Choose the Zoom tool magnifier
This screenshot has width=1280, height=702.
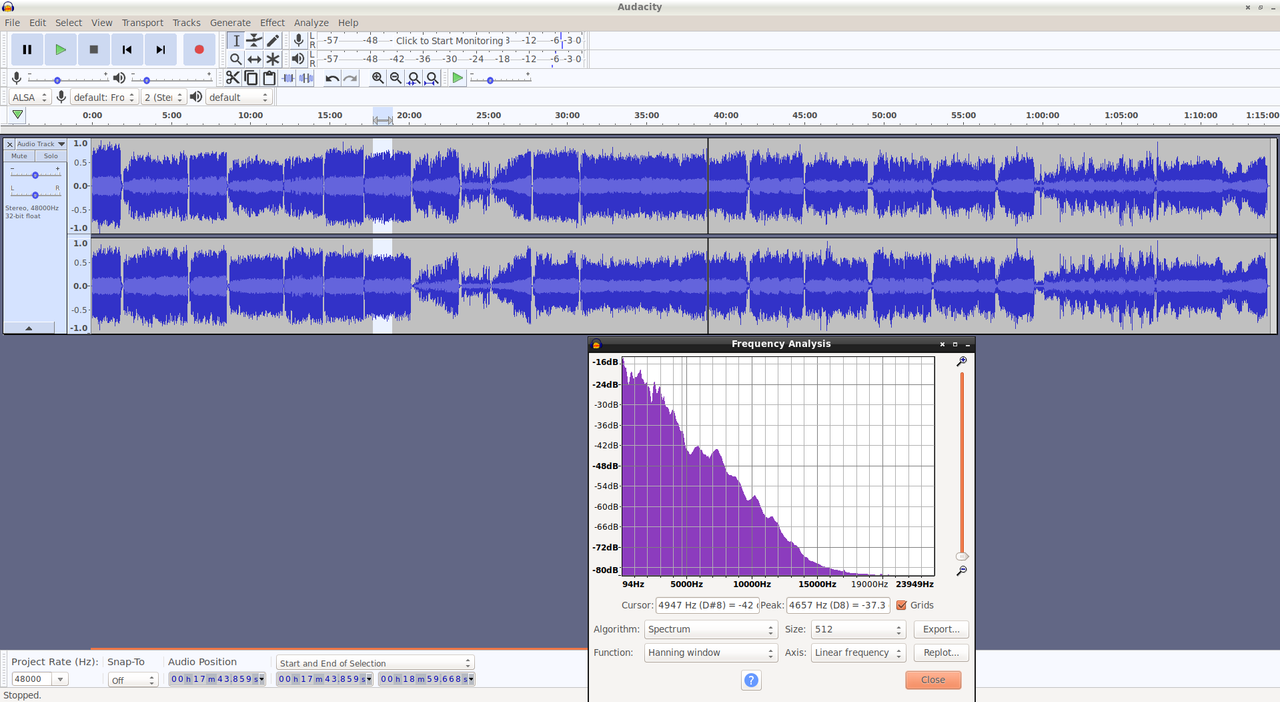pyautogui.click(x=236, y=59)
